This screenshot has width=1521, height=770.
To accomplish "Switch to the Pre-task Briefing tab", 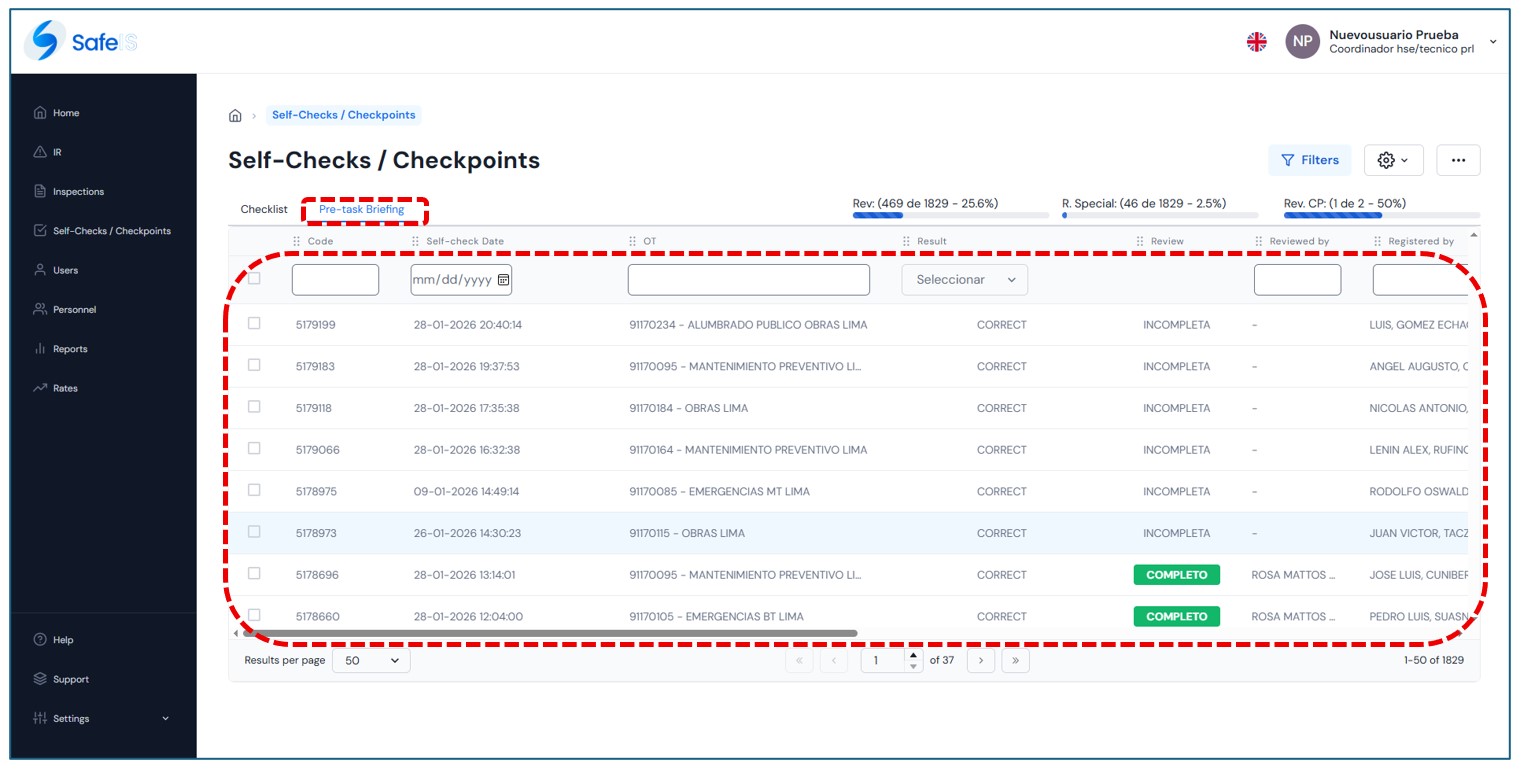I will click(362, 210).
